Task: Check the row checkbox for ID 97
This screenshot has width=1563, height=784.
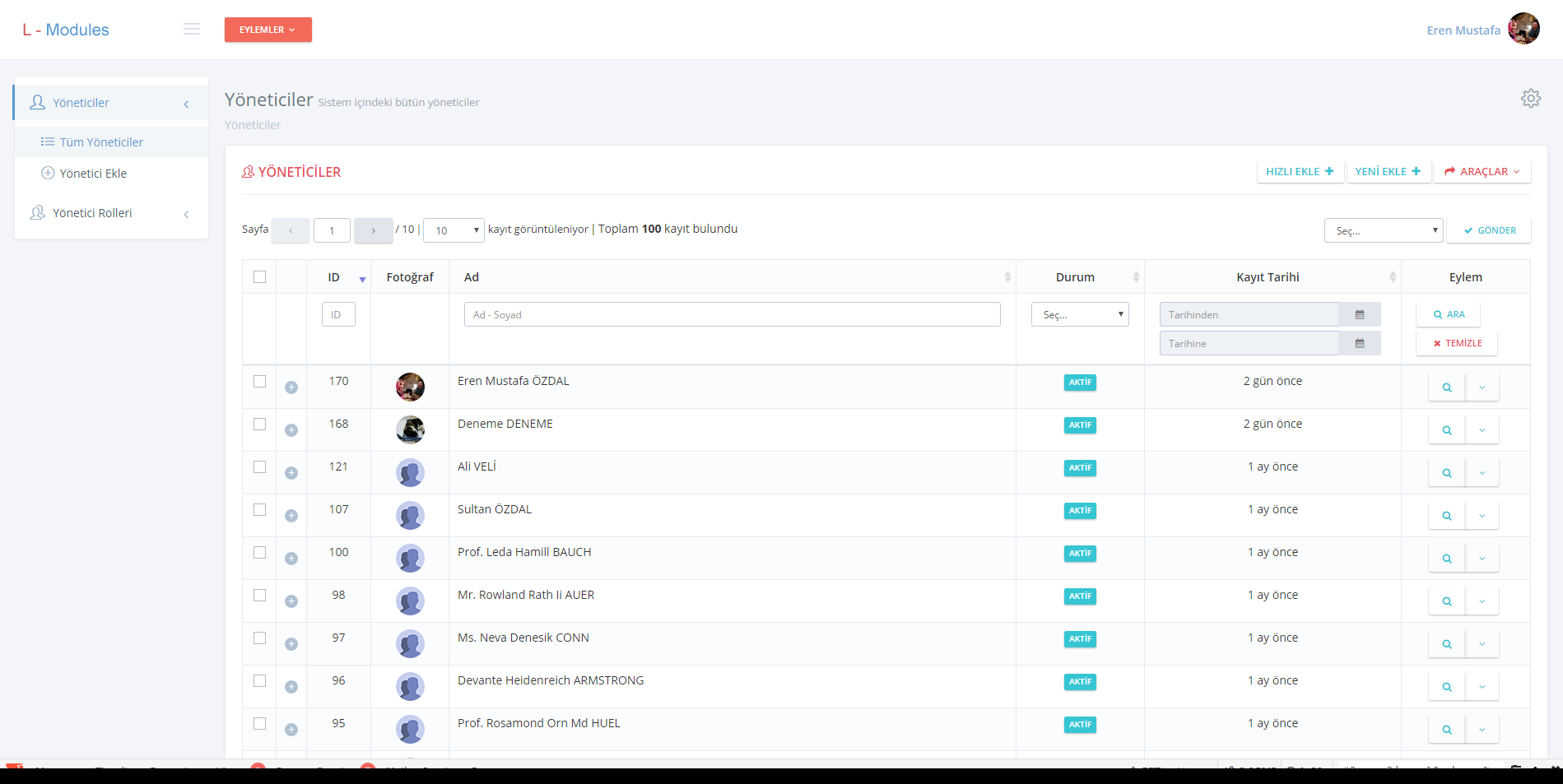Action: coord(260,638)
